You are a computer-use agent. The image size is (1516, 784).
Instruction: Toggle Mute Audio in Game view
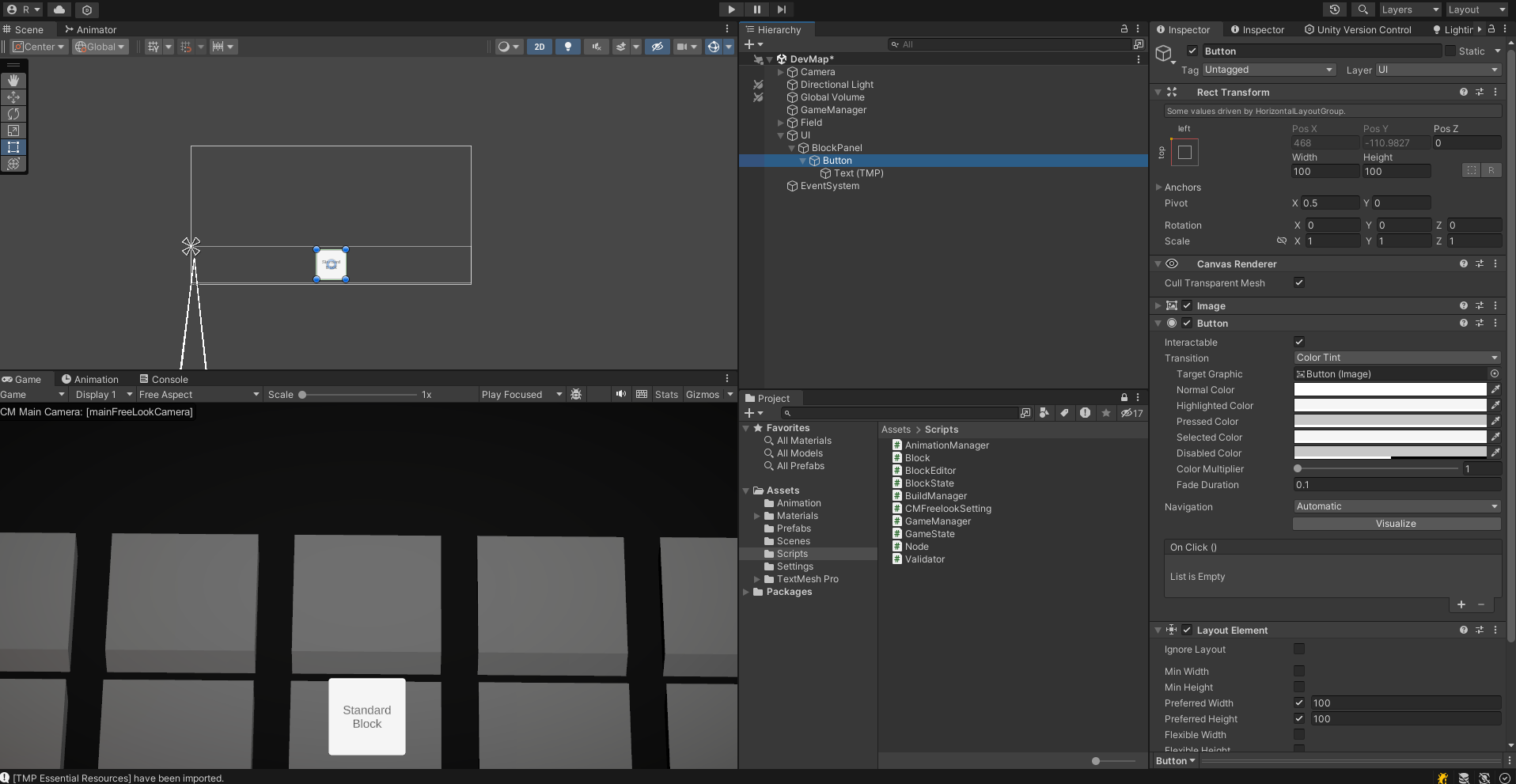pos(621,394)
